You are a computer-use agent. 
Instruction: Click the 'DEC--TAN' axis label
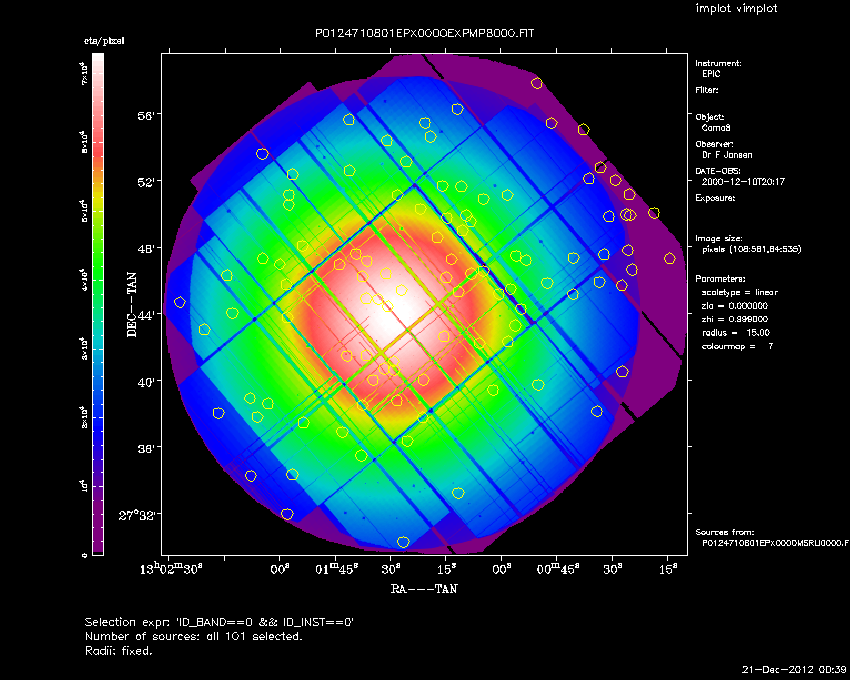click(x=132, y=304)
